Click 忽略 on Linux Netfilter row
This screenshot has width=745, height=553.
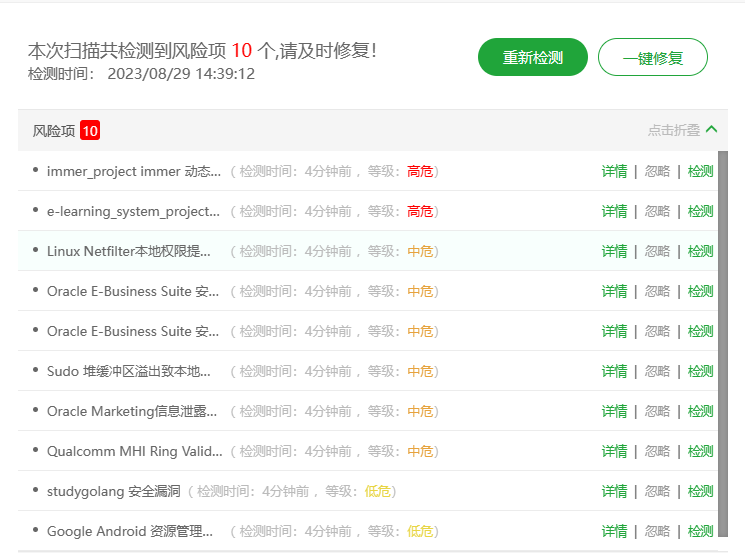pos(657,251)
